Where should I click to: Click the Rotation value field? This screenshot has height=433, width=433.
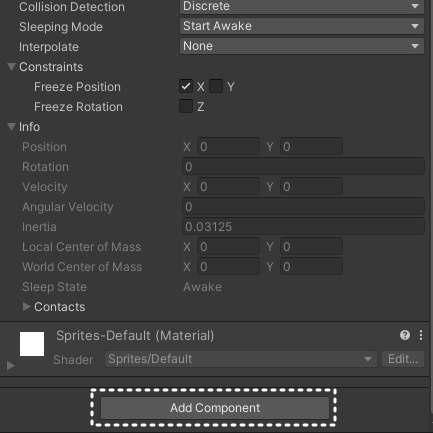tap(303, 167)
